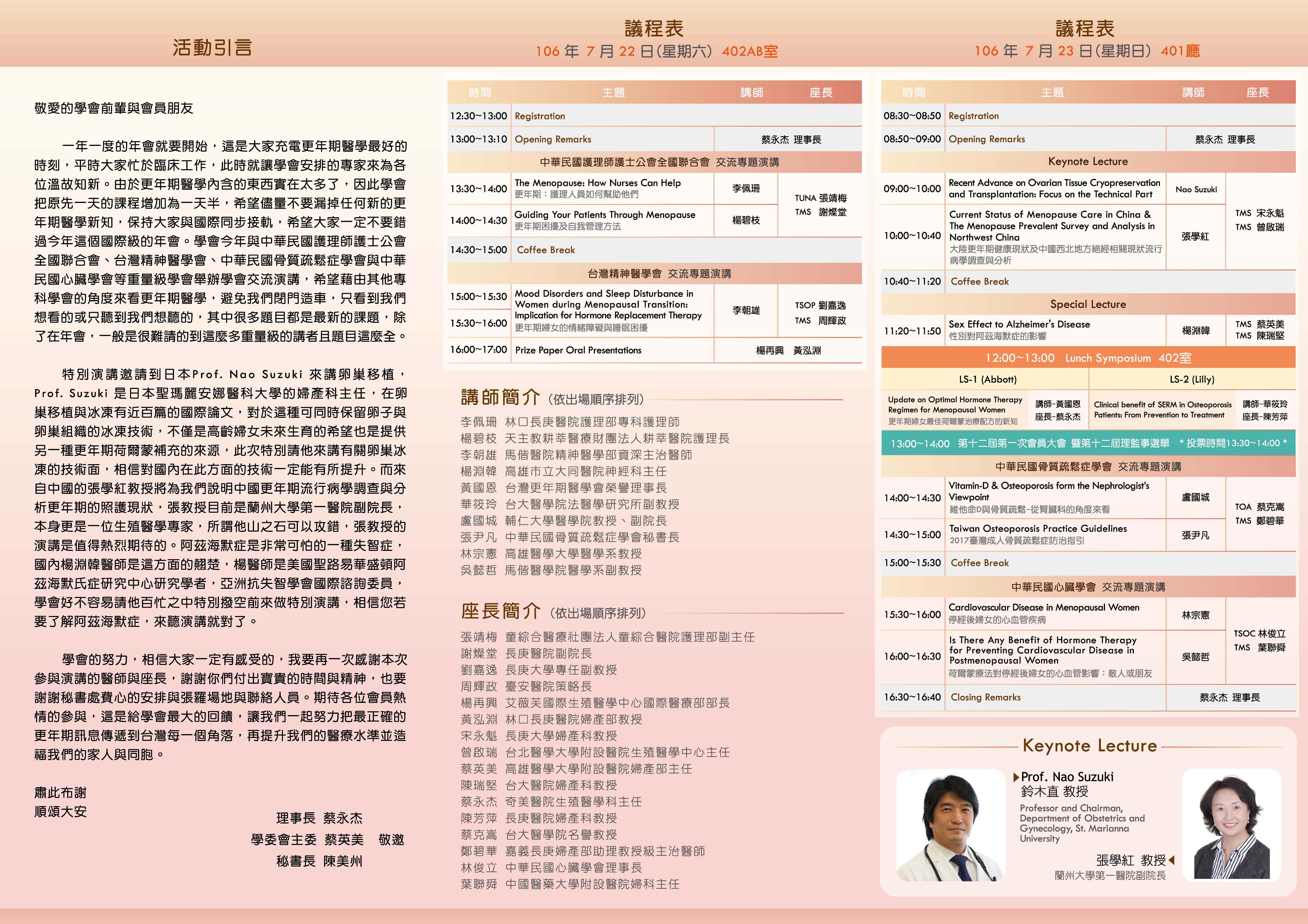Click the 13:00~14:00 第十二屆第一次會員大會 bar
Viewport: 1308px width, 924px height.
pos(1088,443)
